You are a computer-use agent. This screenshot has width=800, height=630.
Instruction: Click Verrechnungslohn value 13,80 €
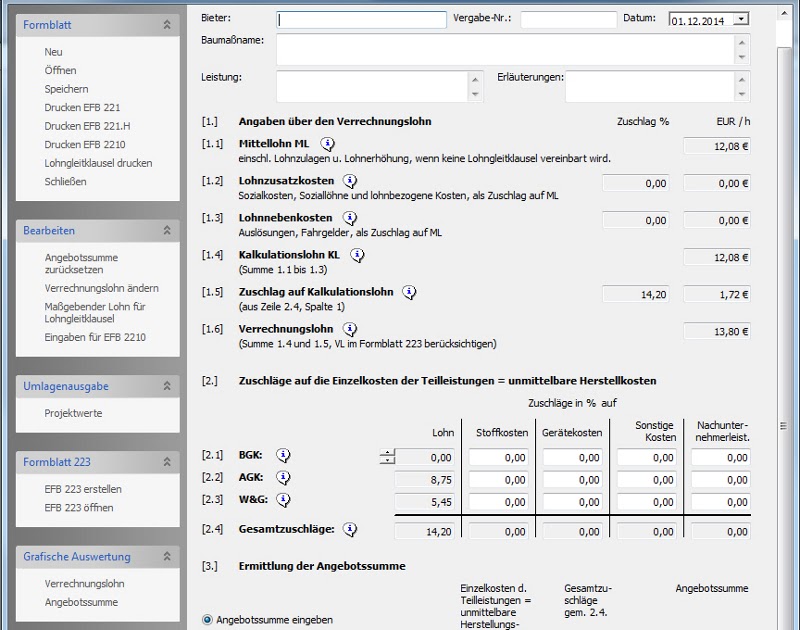717,332
